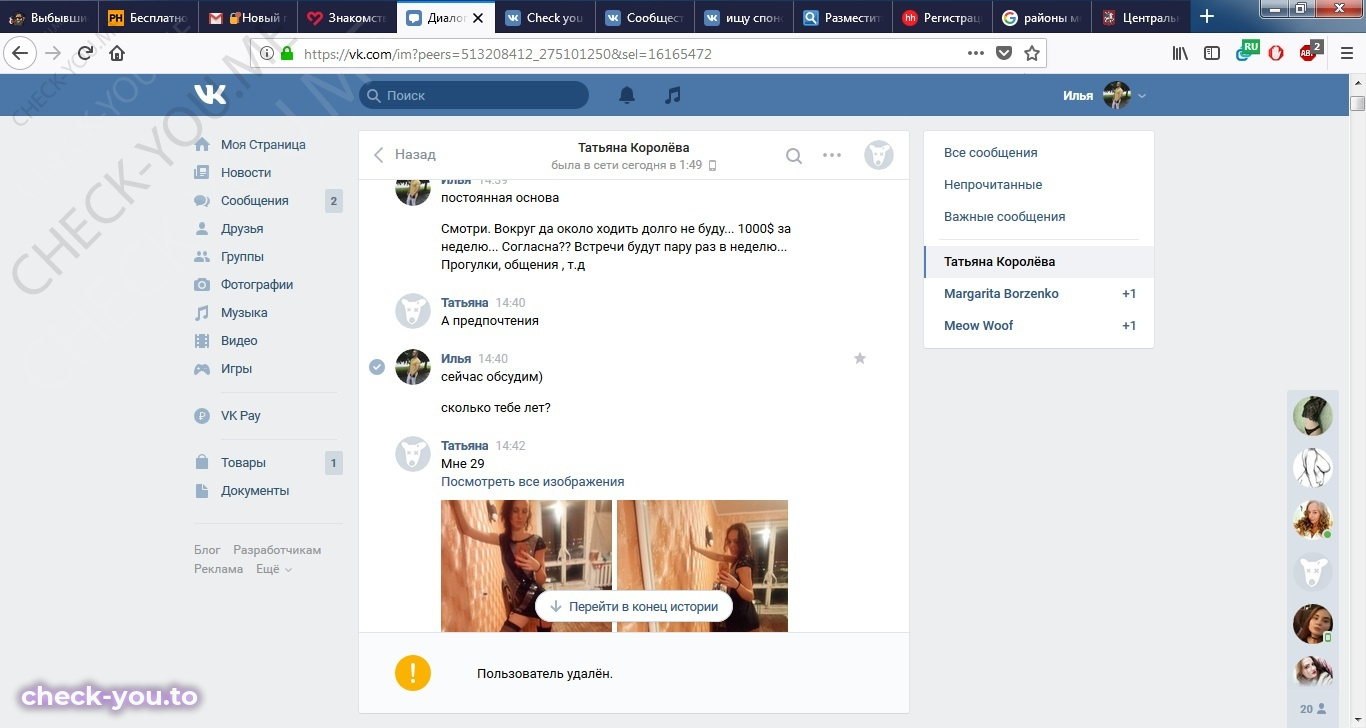The image size is (1366, 728).
Task: Expand the Ещё footer dropdown
Action: pyautogui.click(x=274, y=569)
